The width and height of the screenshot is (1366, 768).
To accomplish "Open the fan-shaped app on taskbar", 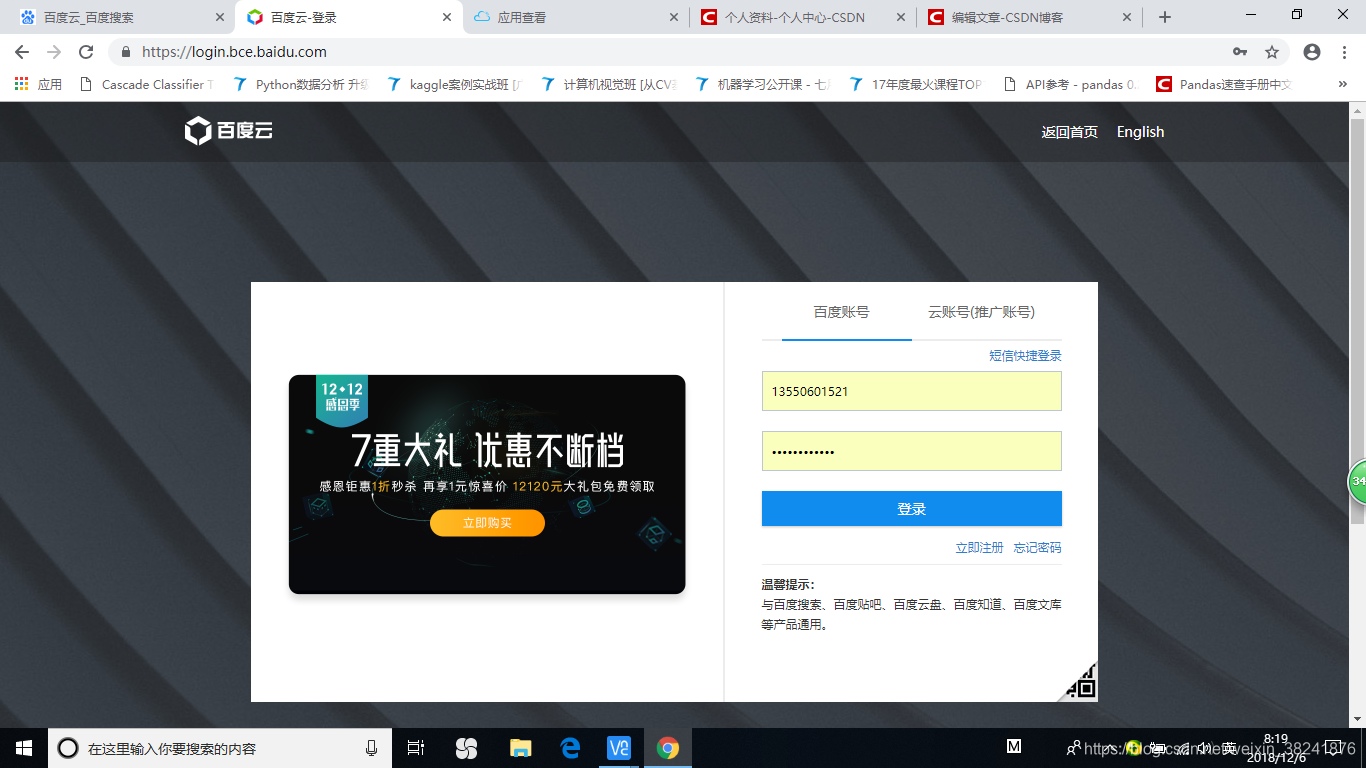I will pyautogui.click(x=466, y=748).
